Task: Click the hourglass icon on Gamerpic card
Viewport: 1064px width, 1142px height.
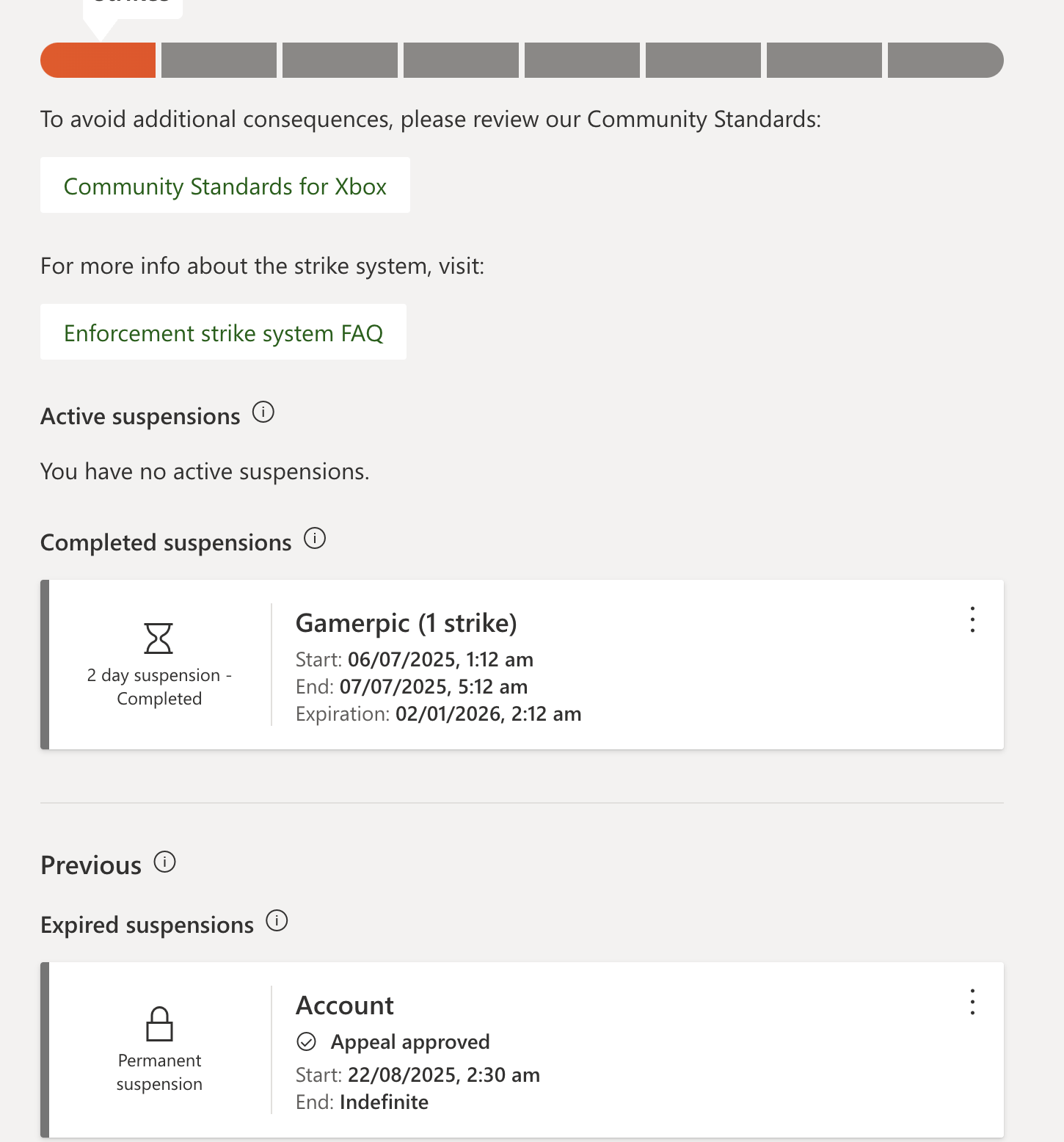Action: [158, 639]
